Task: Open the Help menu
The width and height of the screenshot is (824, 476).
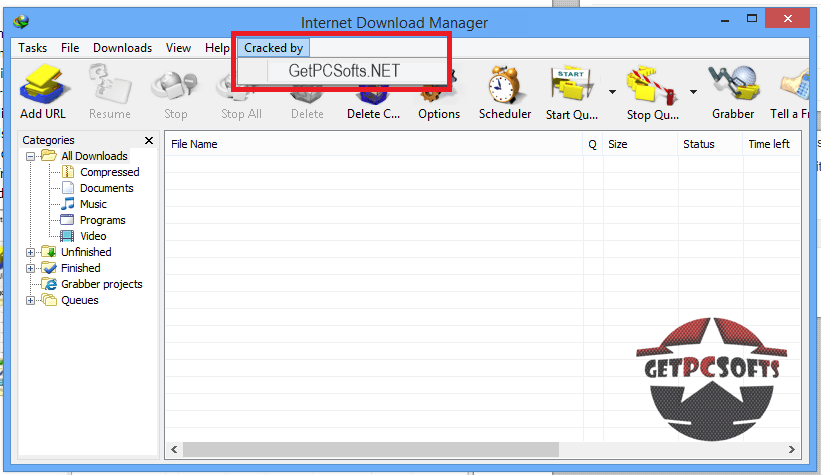Action: (217, 48)
